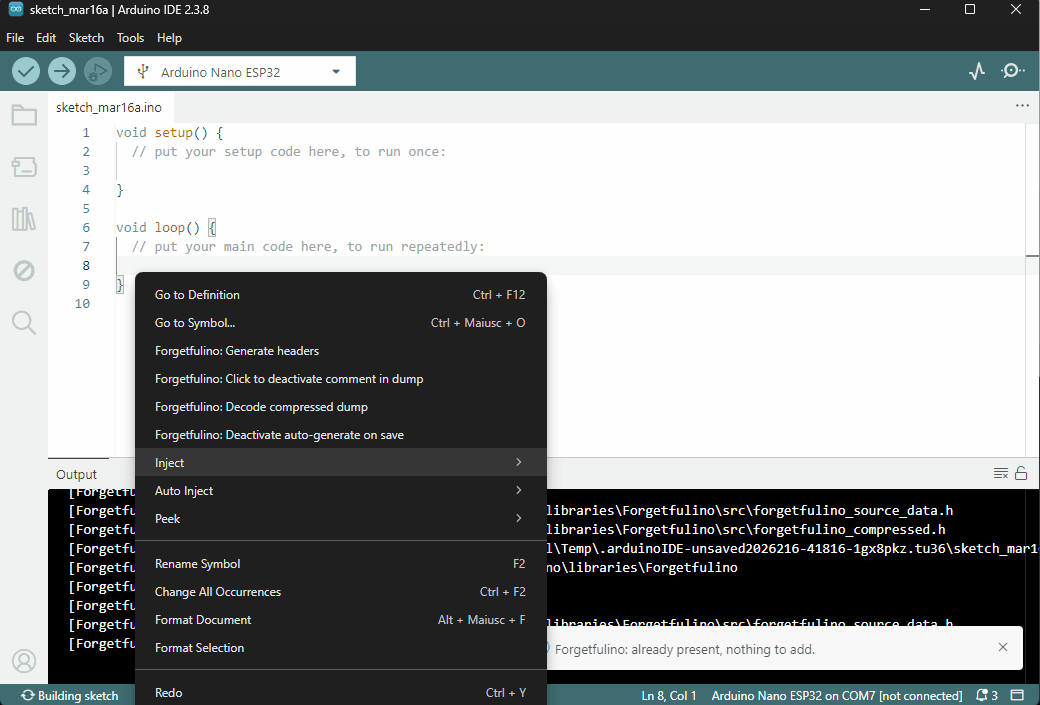Image resolution: width=1040 pixels, height=705 pixels.
Task: Click the Upload arrow button
Action: [62, 71]
